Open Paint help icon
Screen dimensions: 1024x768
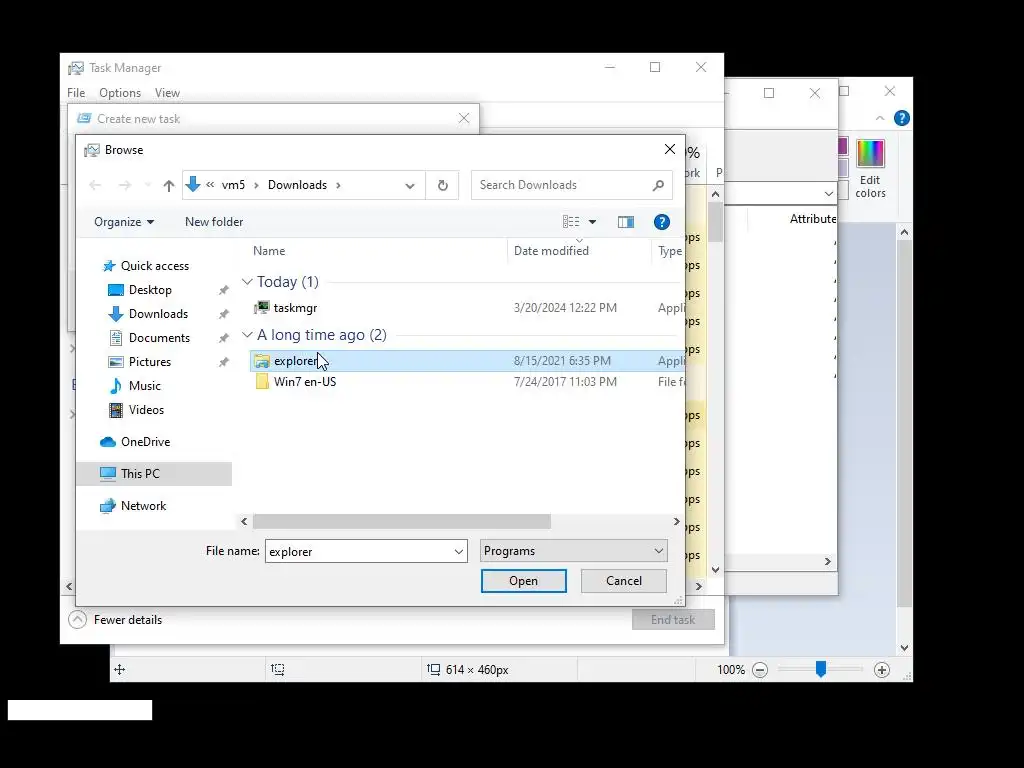(x=902, y=118)
